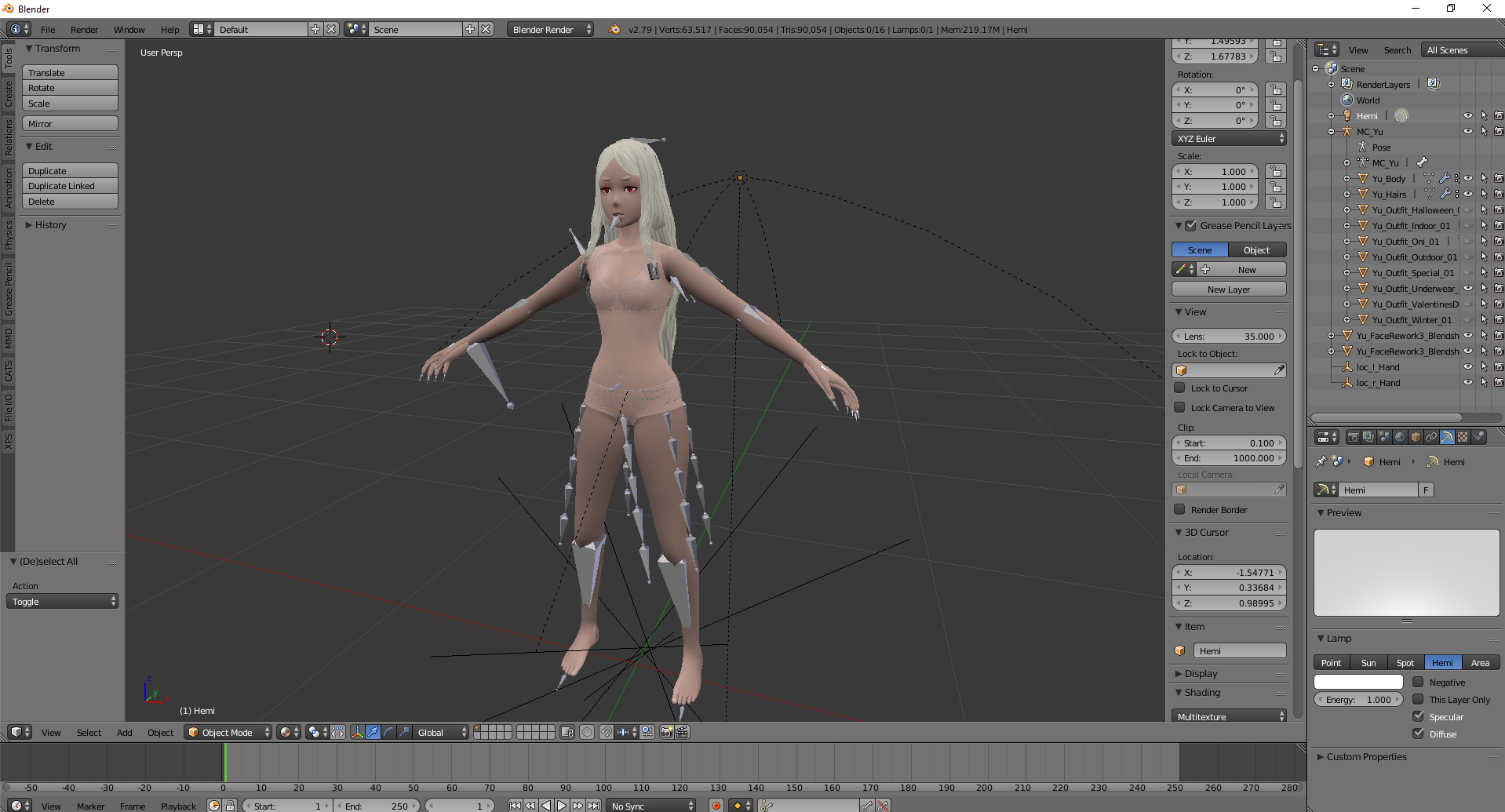Toggle visibility of loc_r_Hand
Screen dimensions: 1505x812
tap(1468, 383)
